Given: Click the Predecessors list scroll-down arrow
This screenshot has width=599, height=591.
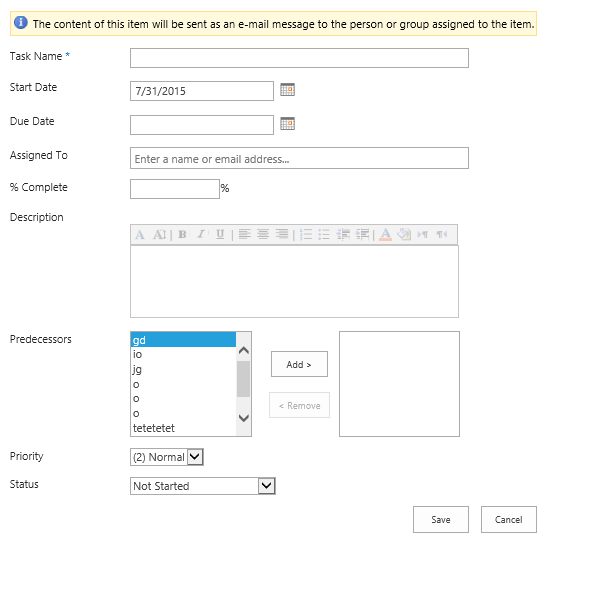Looking at the screenshot, I should (244, 418).
